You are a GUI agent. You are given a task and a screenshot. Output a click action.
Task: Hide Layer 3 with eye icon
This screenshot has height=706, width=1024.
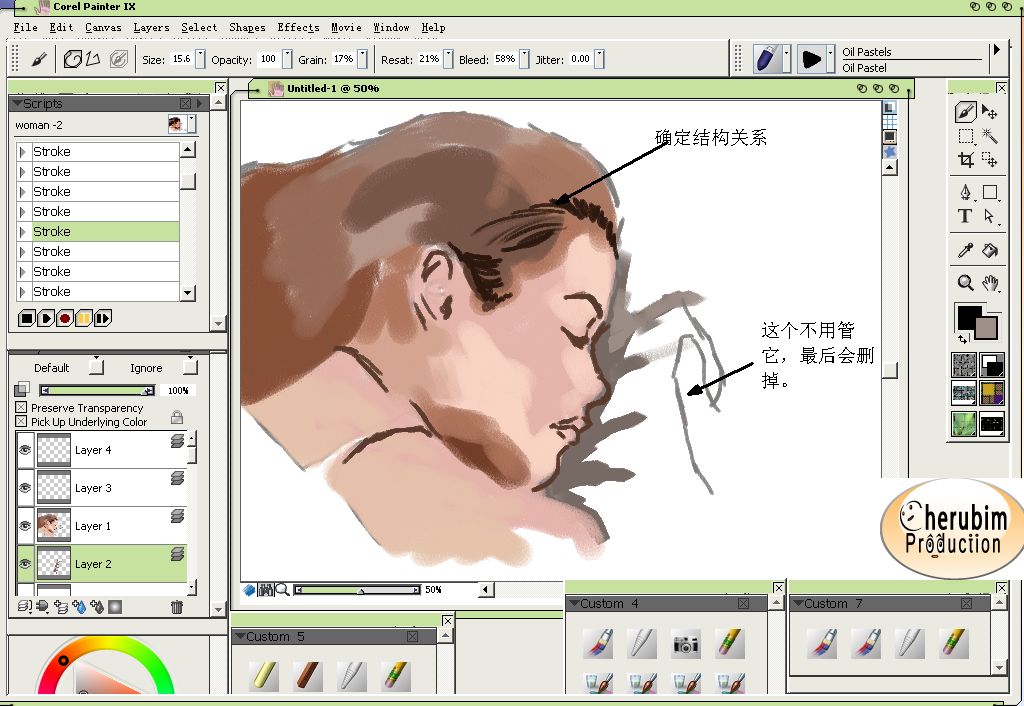tap(25, 488)
